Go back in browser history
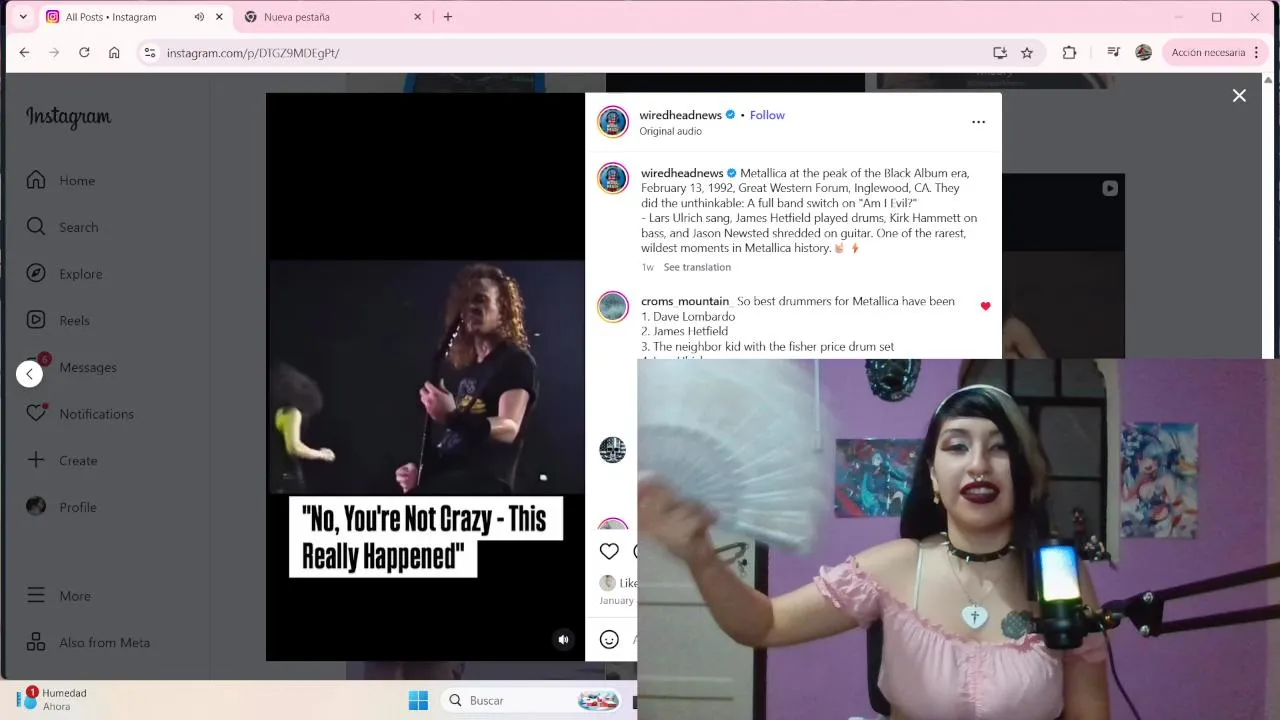The image size is (1280, 720). coord(24,53)
